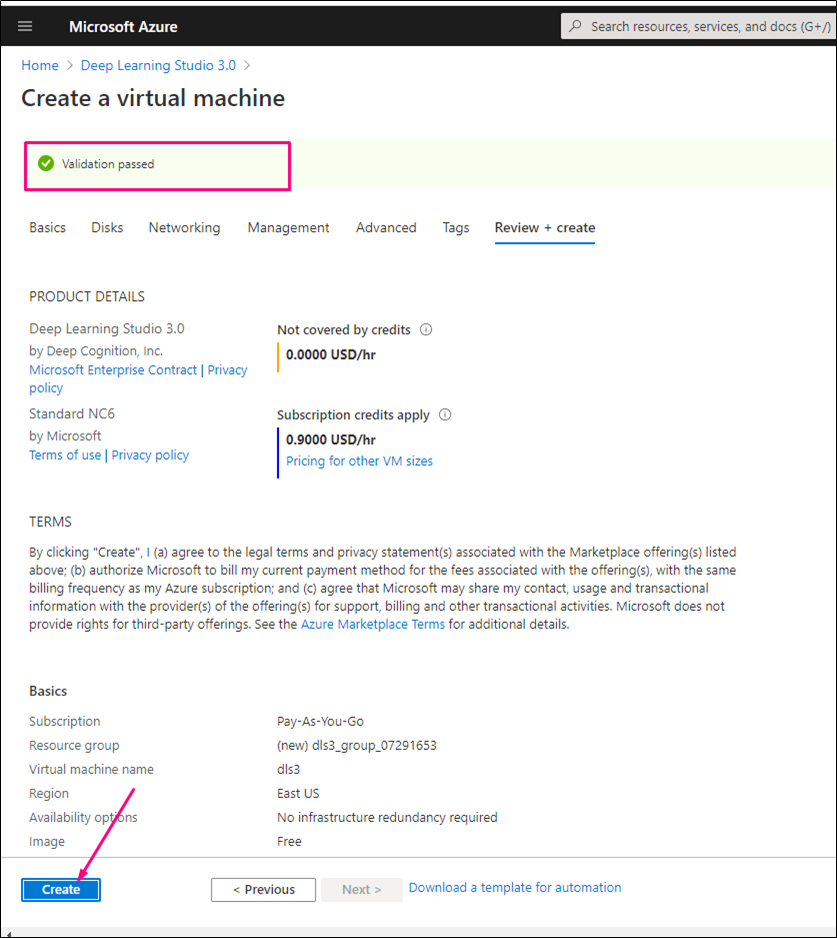
Task: Show info for Subscription credits apply
Action: coord(445,415)
